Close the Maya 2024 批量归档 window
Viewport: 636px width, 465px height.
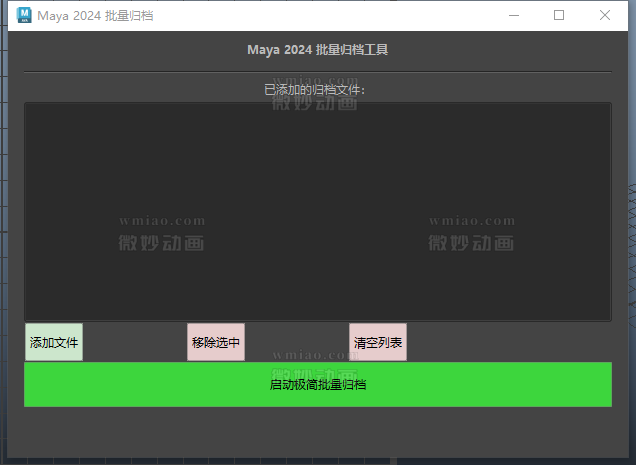click(x=605, y=15)
